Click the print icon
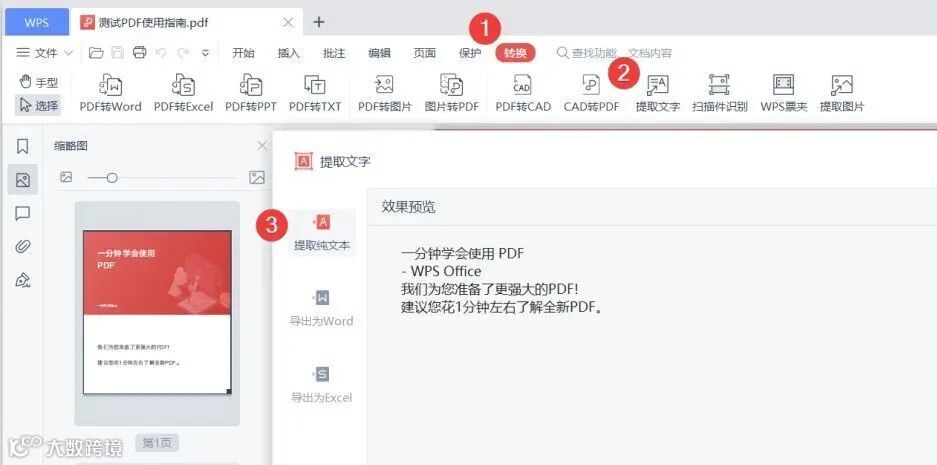Viewport: 937px width, 465px height. pos(140,53)
